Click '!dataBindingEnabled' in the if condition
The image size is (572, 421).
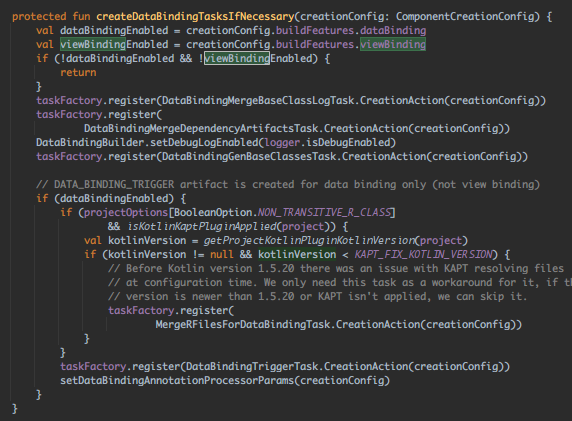[117, 58]
